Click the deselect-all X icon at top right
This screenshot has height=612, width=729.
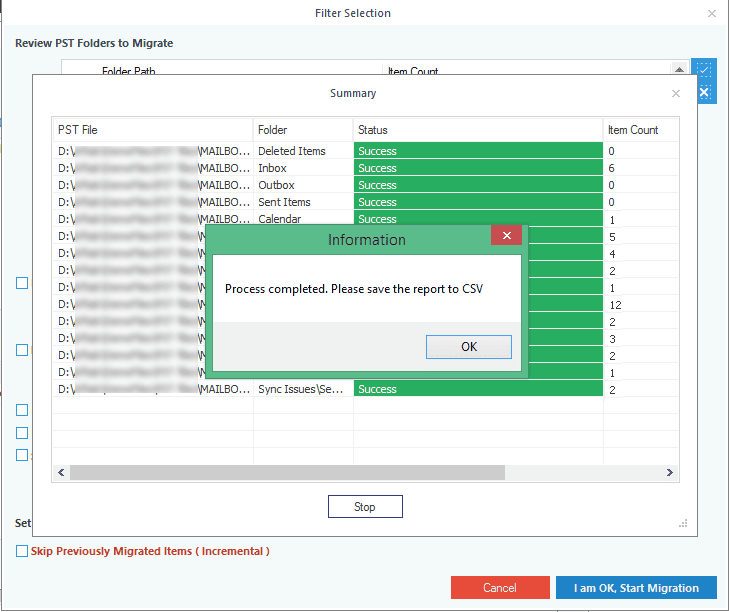tap(704, 92)
